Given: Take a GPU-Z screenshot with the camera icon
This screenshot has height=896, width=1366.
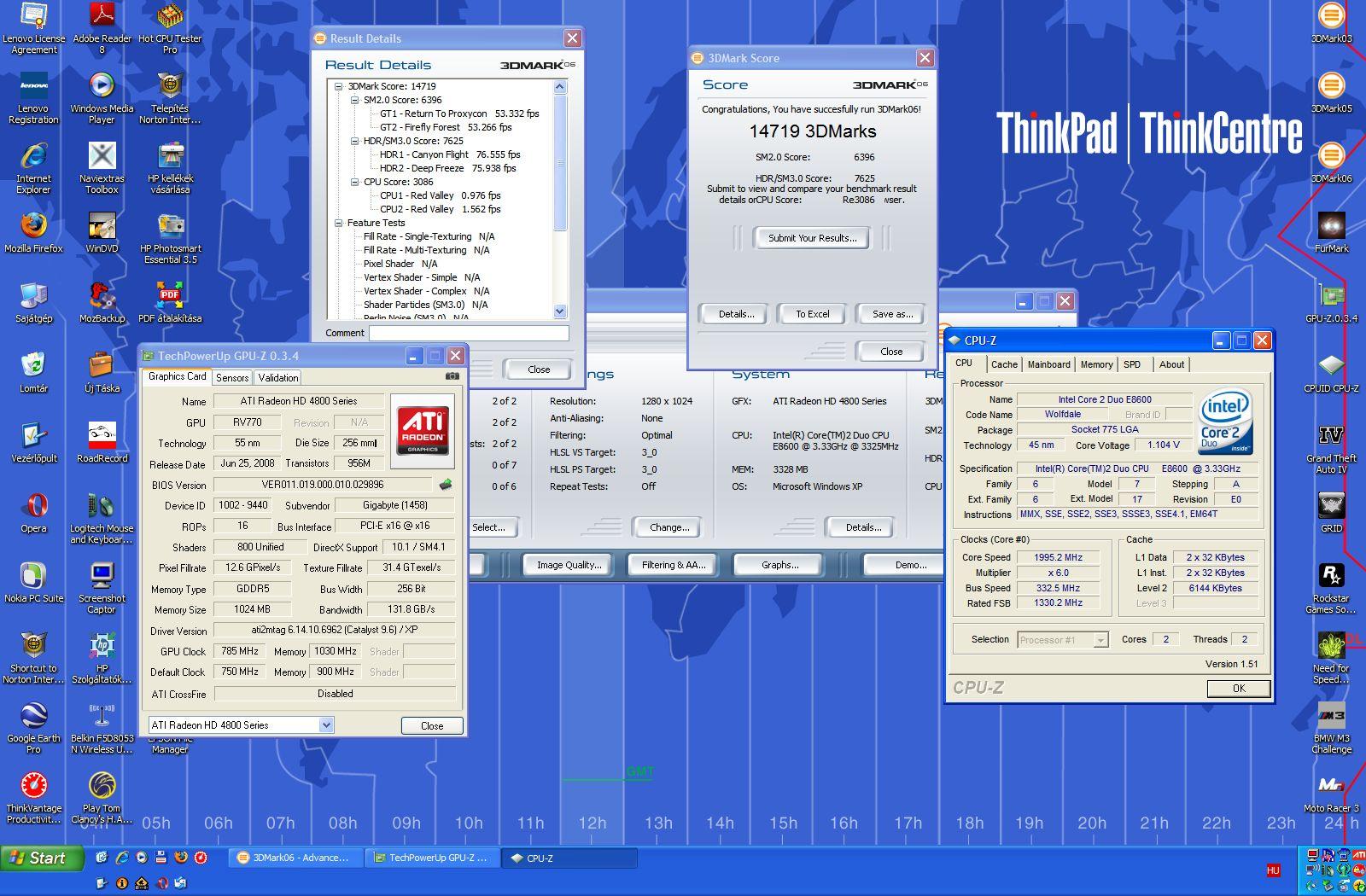Looking at the screenshot, I should coord(452,376).
